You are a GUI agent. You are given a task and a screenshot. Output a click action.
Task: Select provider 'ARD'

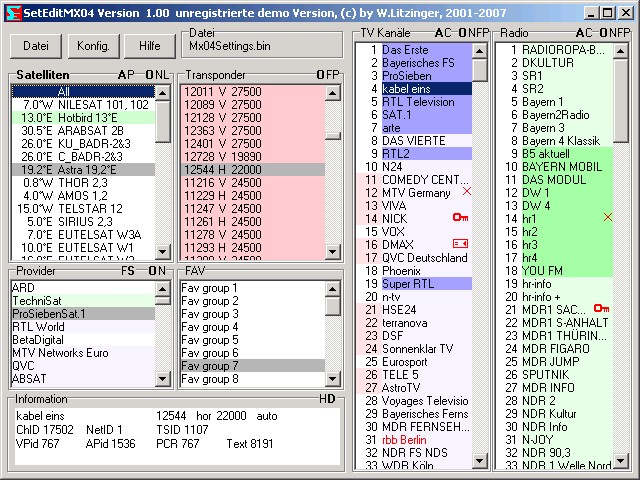point(83,288)
